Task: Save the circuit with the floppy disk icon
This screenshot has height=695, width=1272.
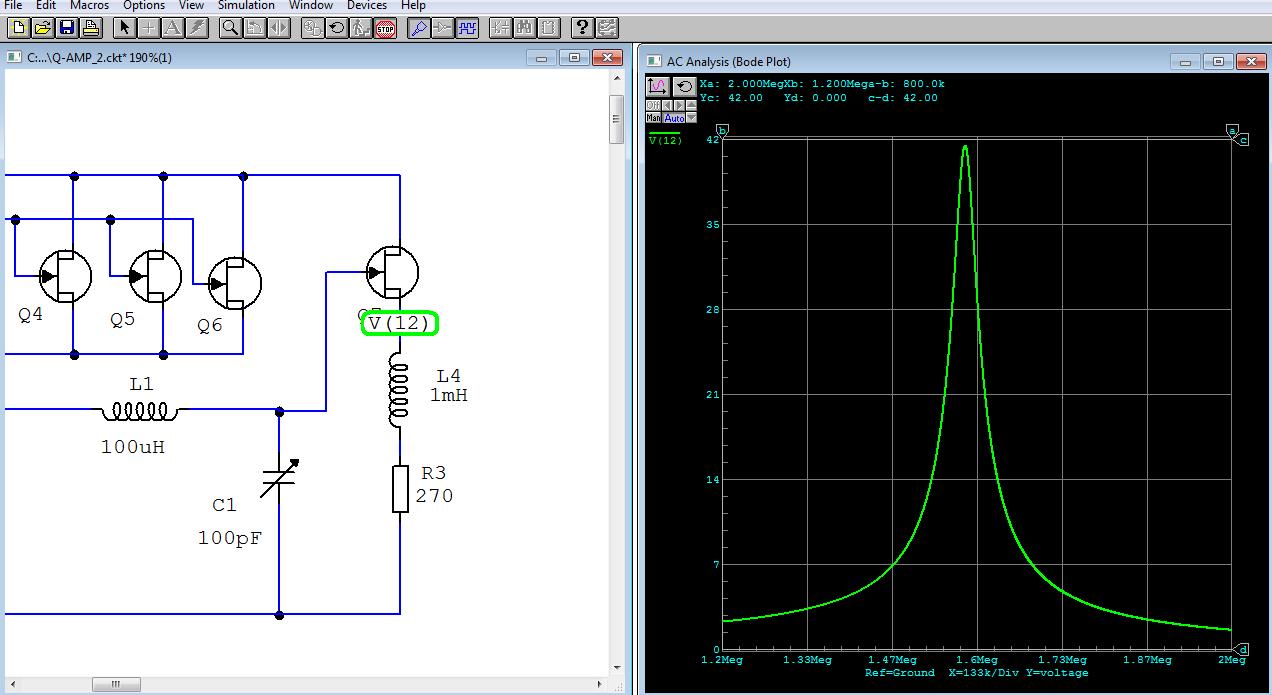Action: [66, 28]
